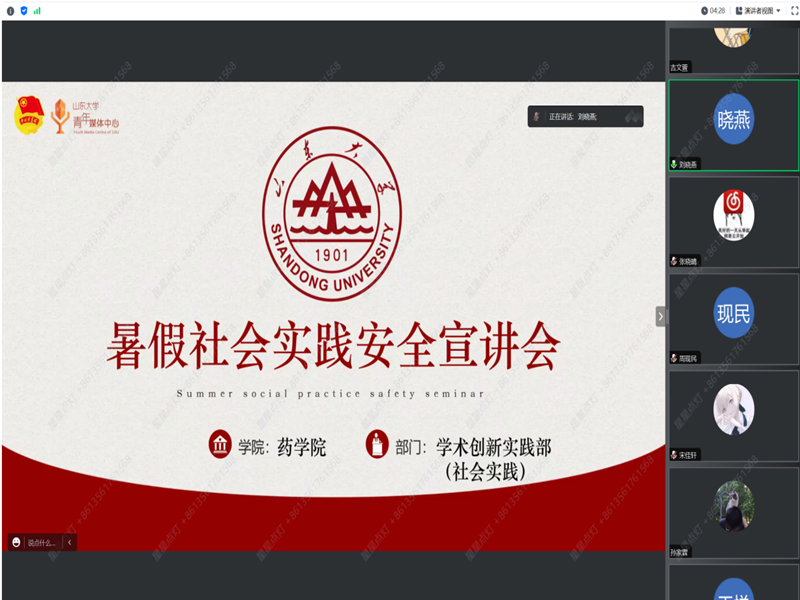Collapse the participant video sidebar with the arrow
The height and width of the screenshot is (600, 800).
[x=660, y=316]
